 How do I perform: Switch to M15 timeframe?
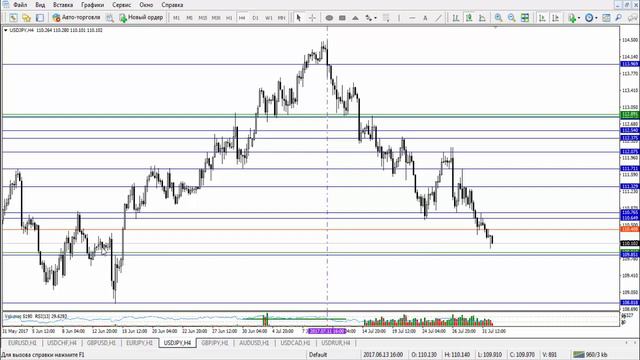[x=203, y=18]
